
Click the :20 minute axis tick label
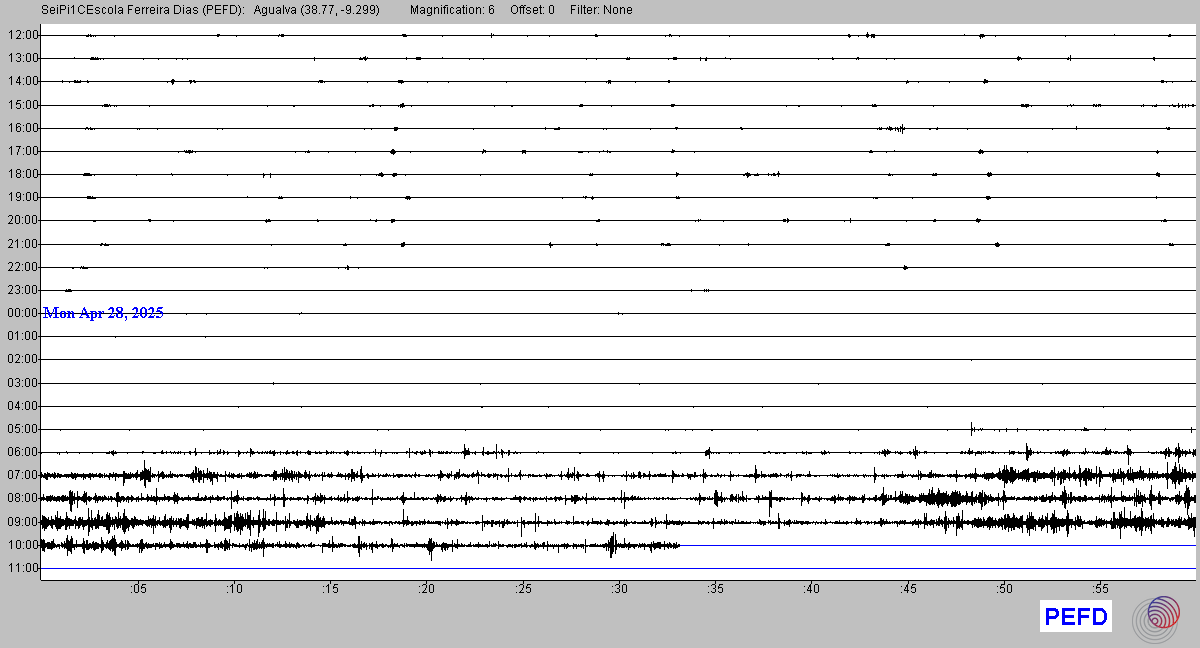pos(426,588)
